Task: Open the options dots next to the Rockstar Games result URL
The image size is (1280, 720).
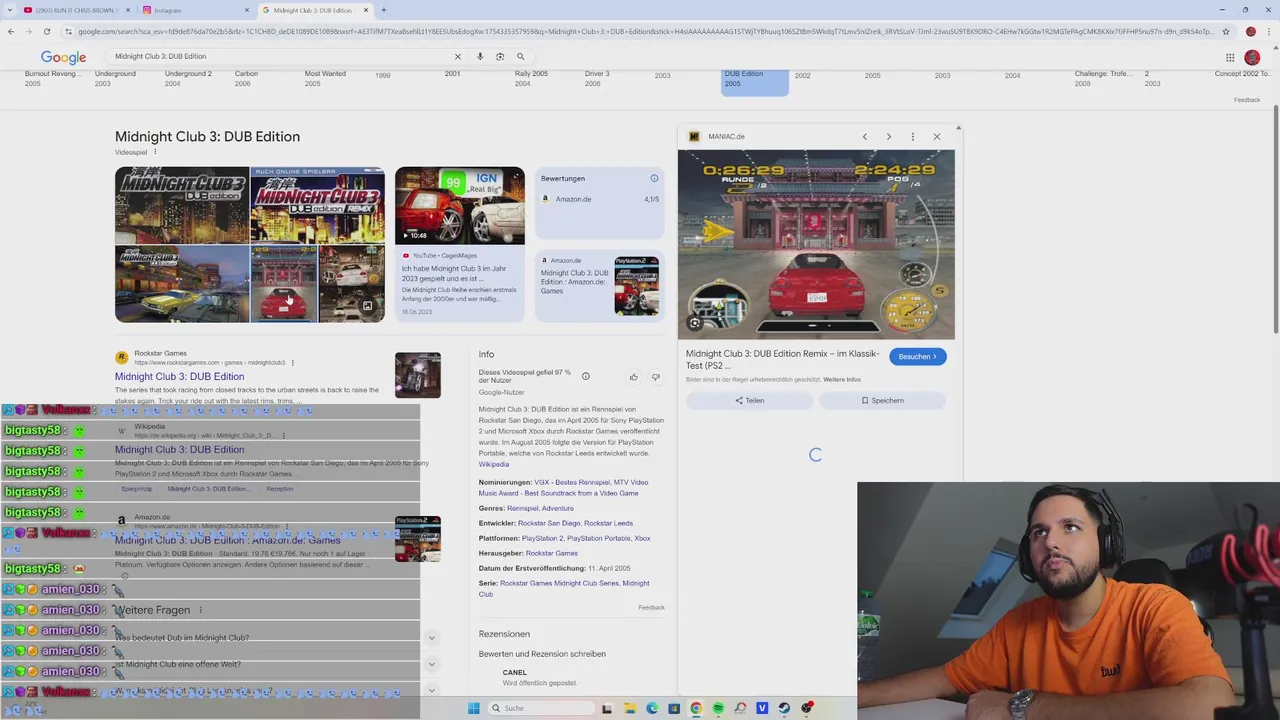Action: click(x=292, y=363)
